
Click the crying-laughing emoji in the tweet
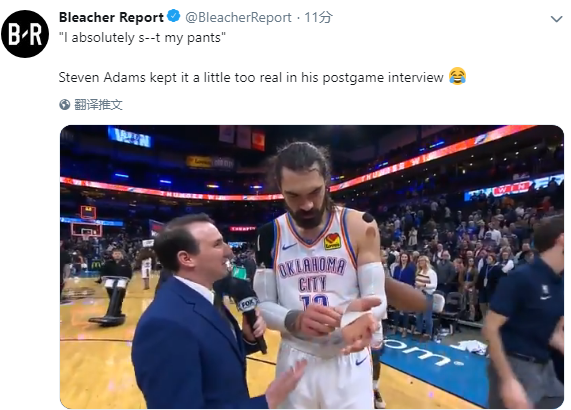coord(457,76)
